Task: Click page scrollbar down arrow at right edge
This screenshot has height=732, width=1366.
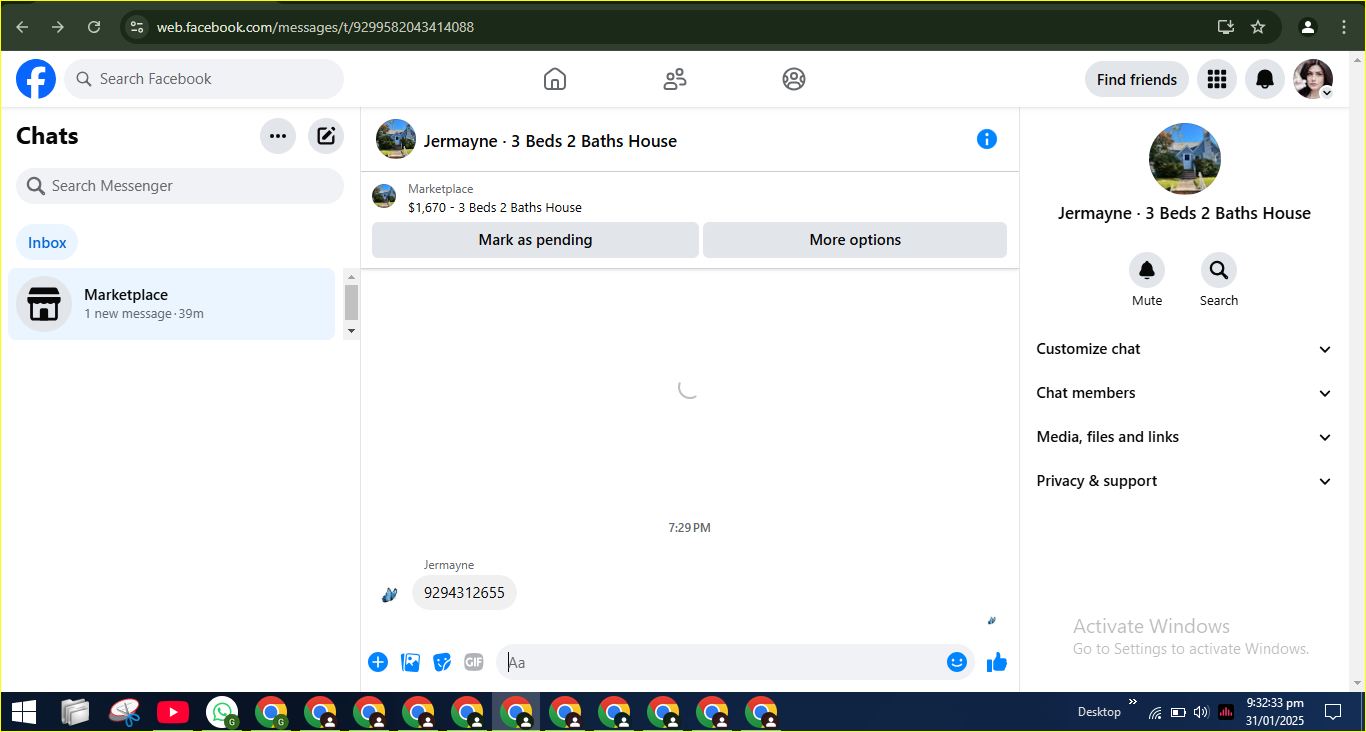Action: [1357, 683]
